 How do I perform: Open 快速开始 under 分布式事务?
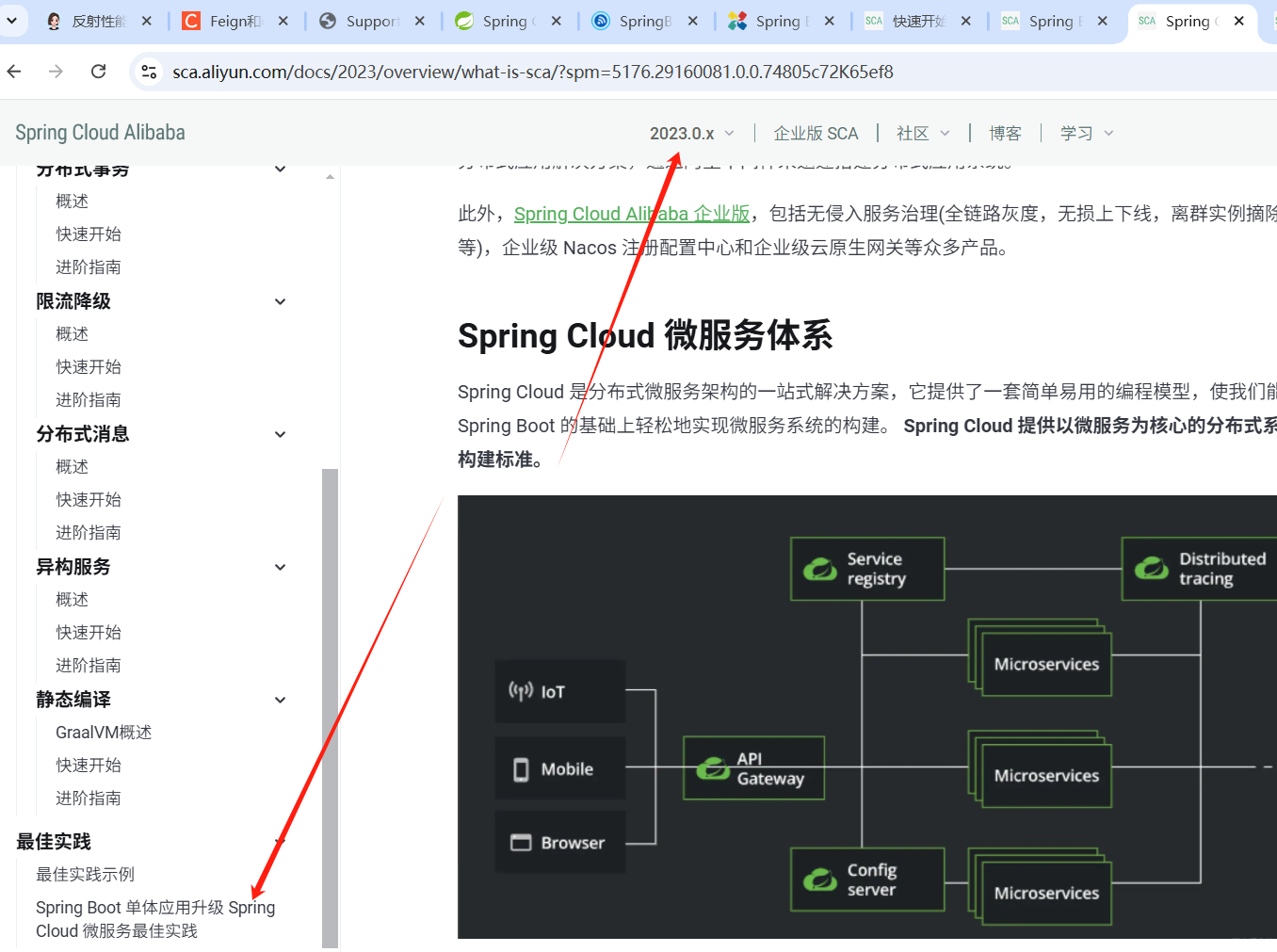click(x=89, y=234)
